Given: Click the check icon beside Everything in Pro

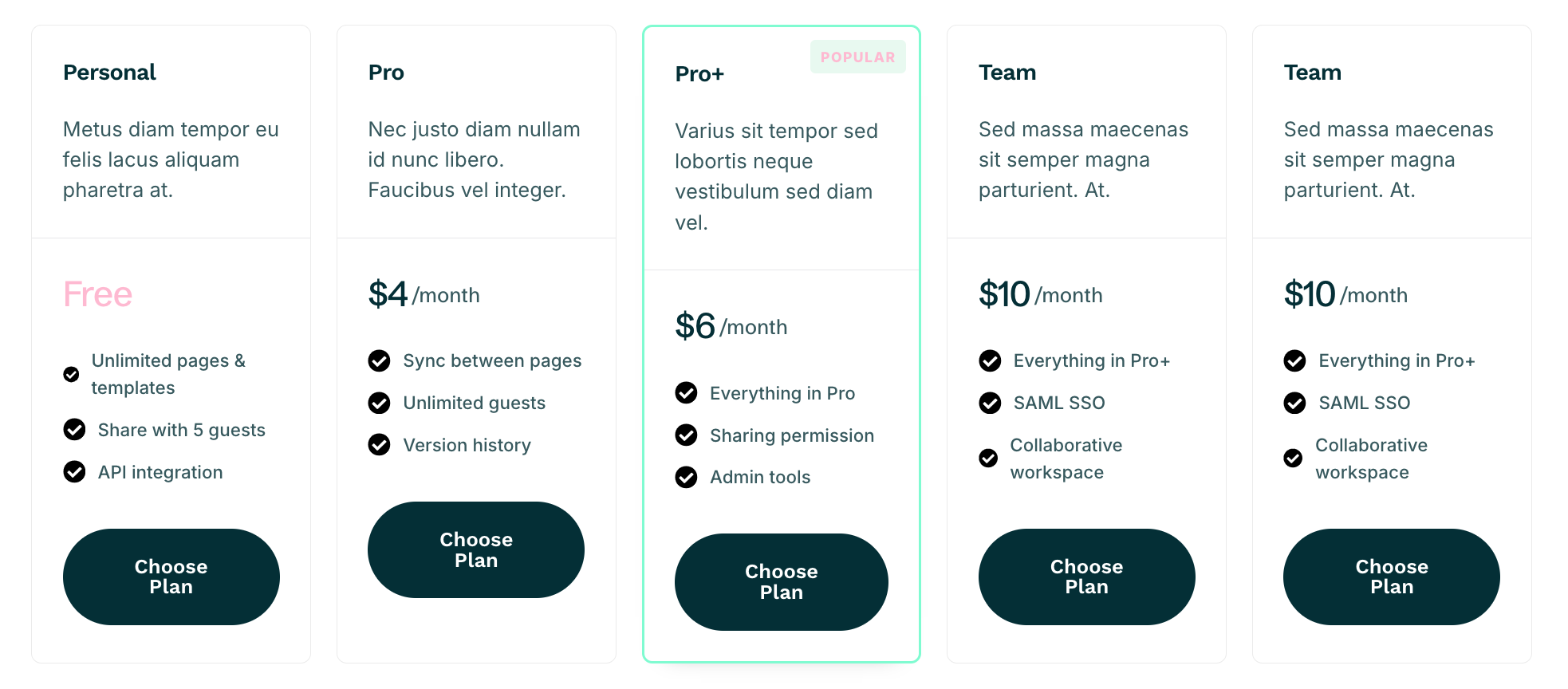Looking at the screenshot, I should pos(686,393).
